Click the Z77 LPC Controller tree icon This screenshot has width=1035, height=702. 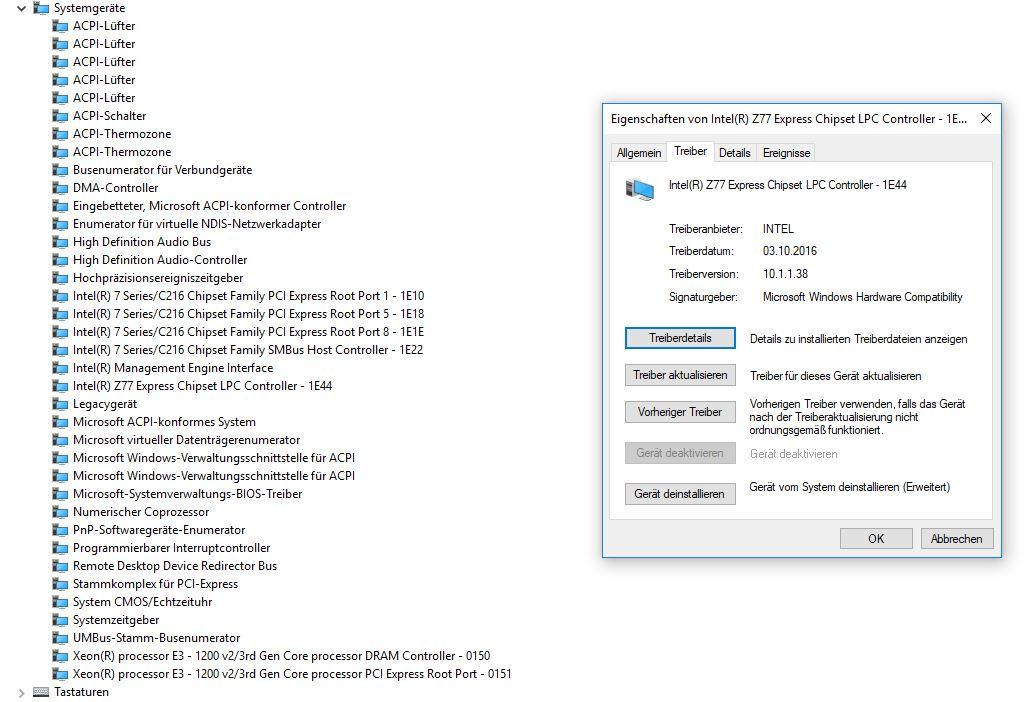(60, 386)
